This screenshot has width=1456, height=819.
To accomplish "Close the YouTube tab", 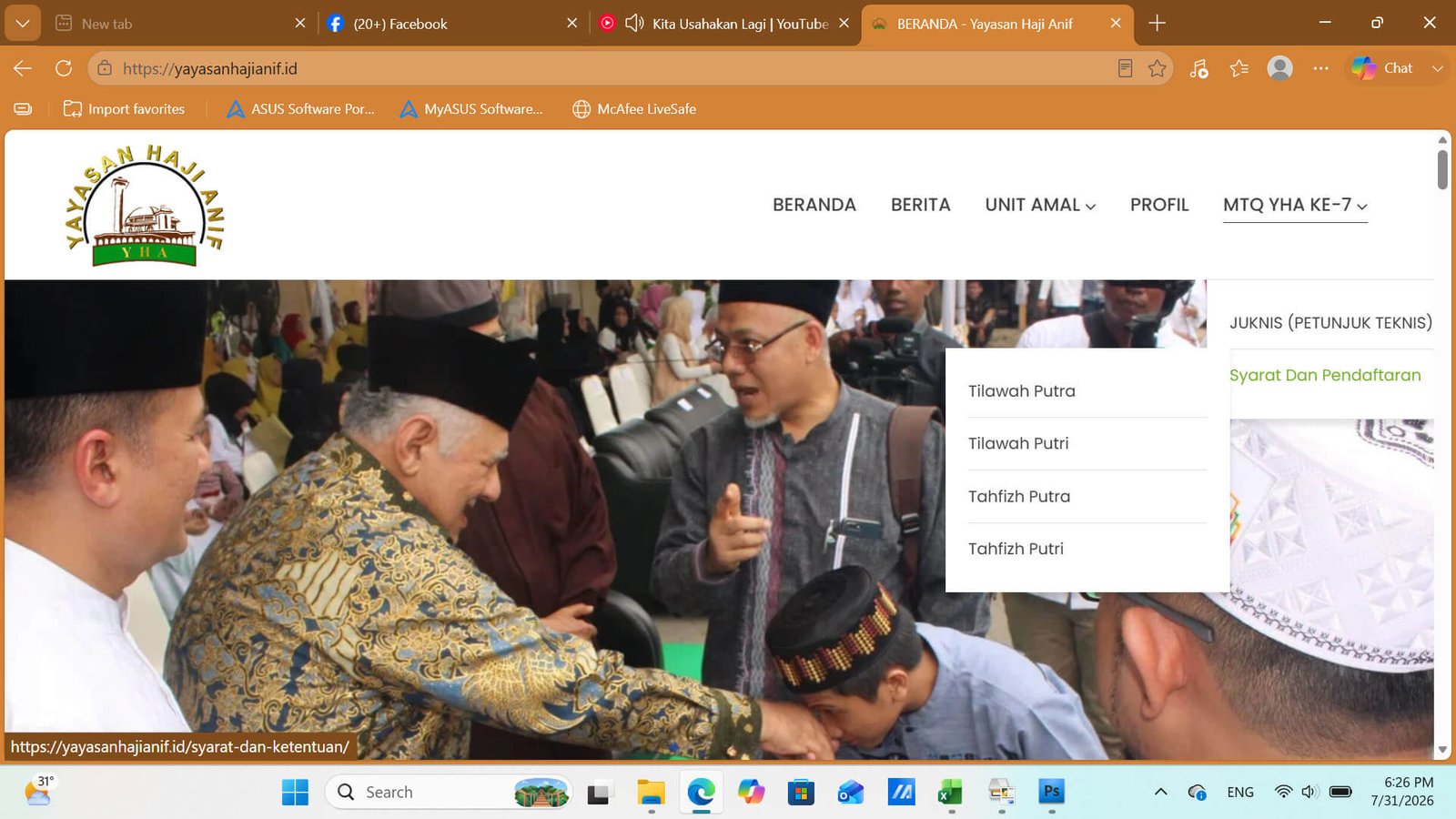I will click(844, 24).
